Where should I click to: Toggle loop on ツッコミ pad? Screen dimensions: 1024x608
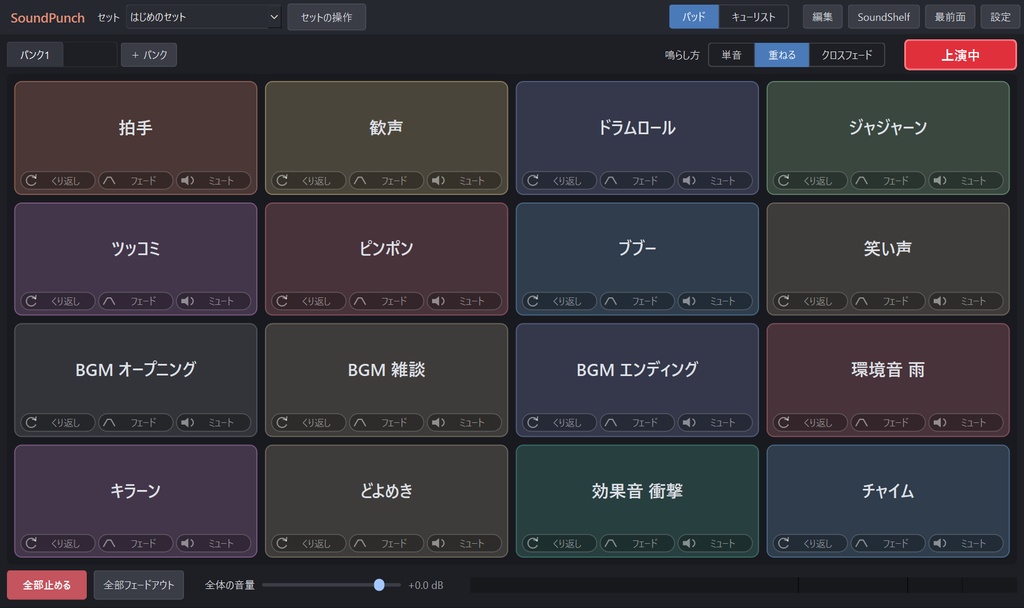pyautogui.click(x=57, y=301)
